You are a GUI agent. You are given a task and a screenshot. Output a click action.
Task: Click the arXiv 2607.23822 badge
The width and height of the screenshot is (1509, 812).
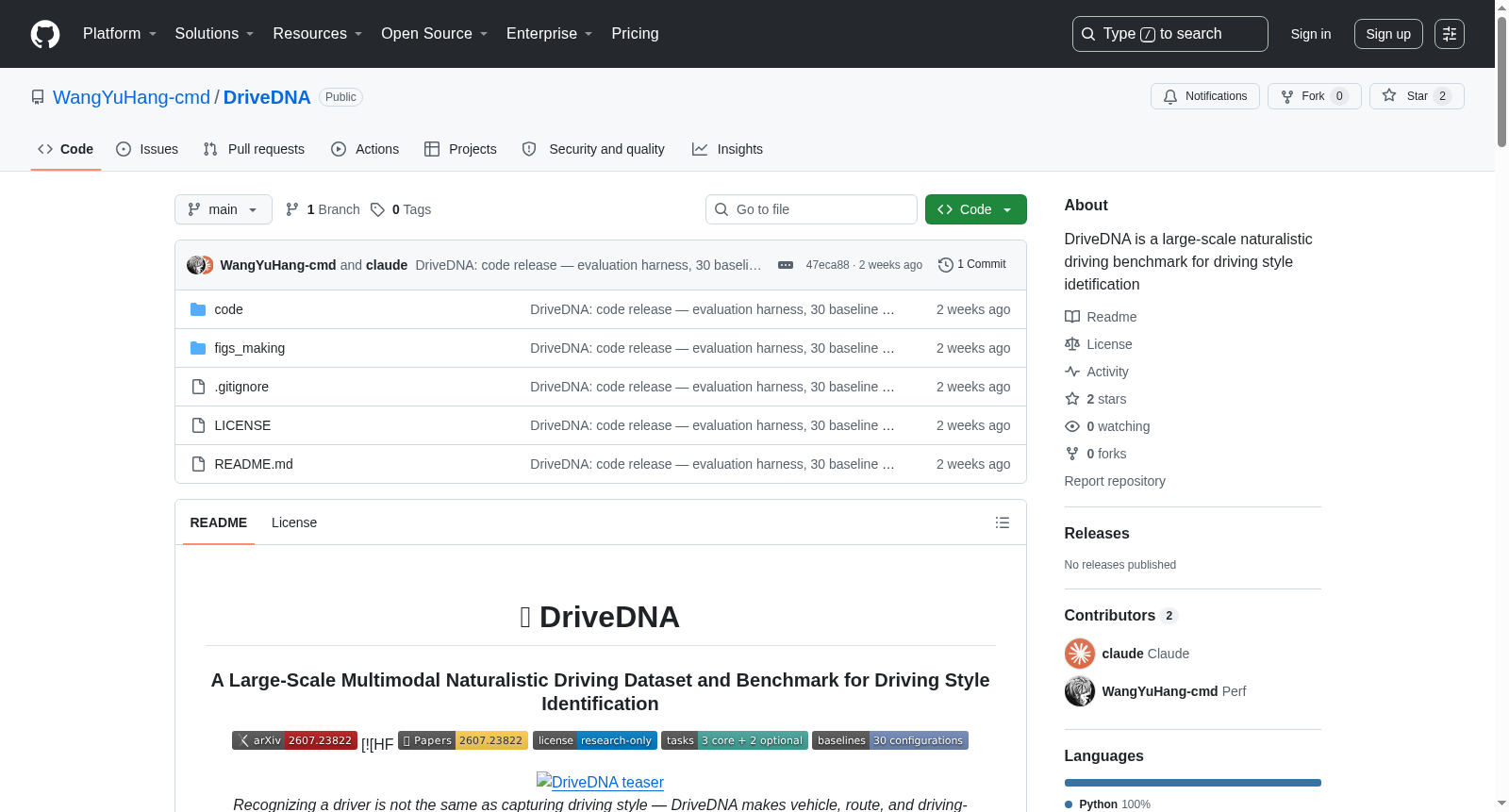(x=294, y=740)
